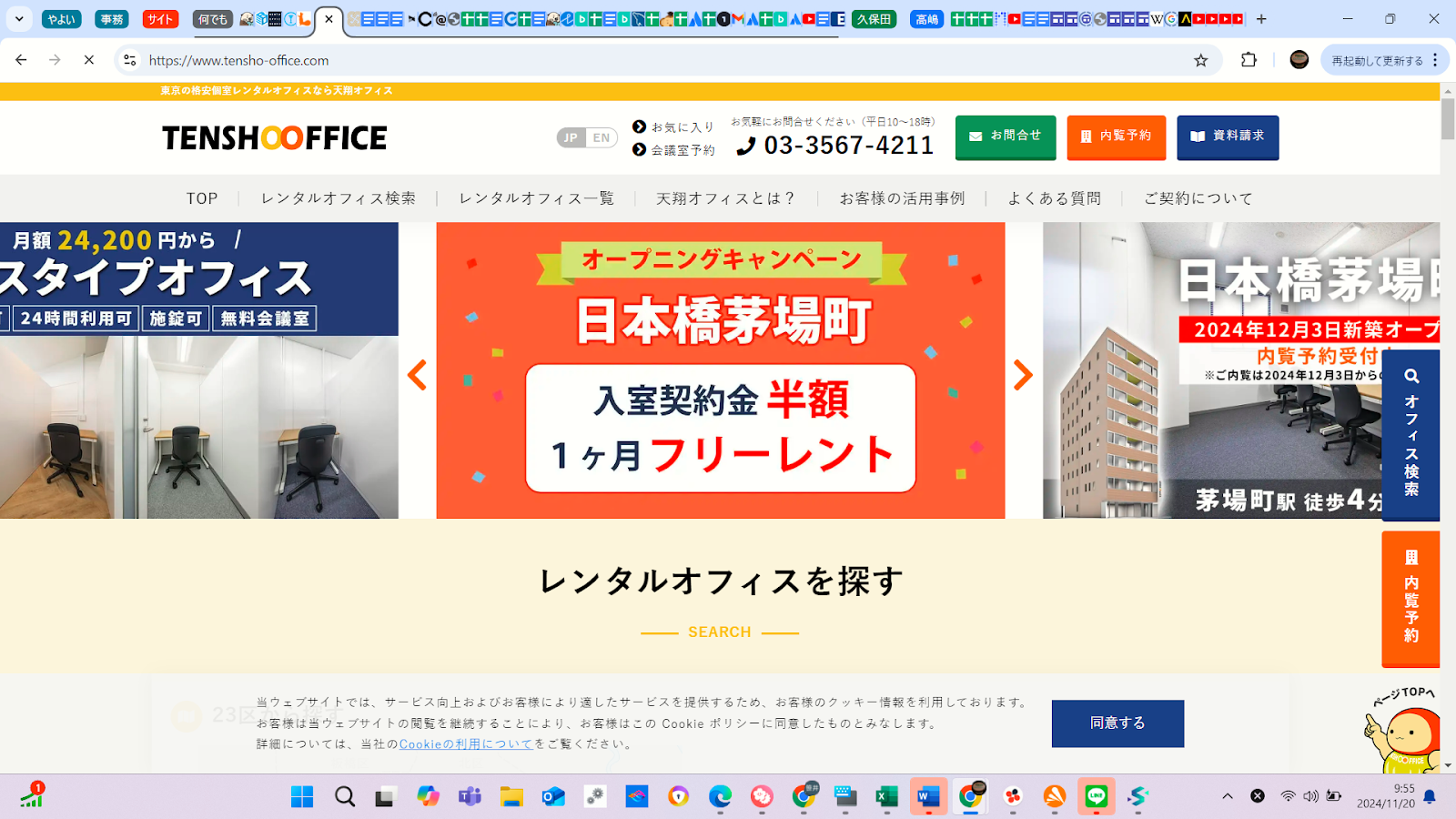Switch site language to EN
The height and width of the screenshot is (819, 1456).
pyautogui.click(x=602, y=138)
